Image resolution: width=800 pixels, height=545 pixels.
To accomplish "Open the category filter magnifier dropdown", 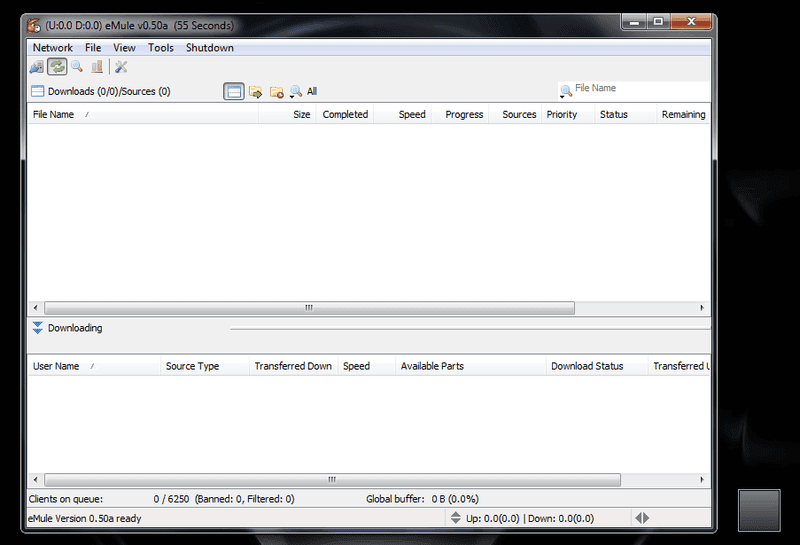I will point(295,92).
